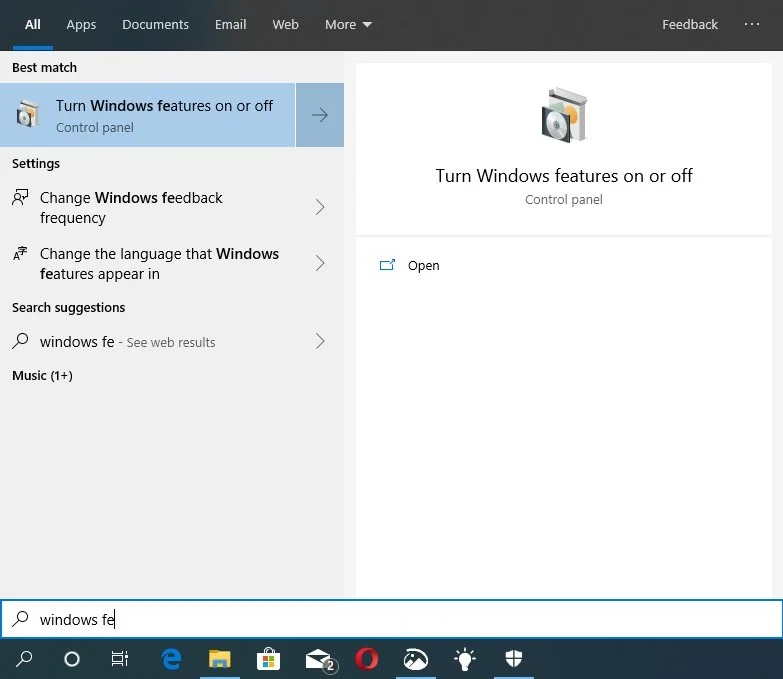Viewport: 783px width, 679px height.
Task: Expand arrow beside Turn Windows features result
Action: click(x=320, y=115)
